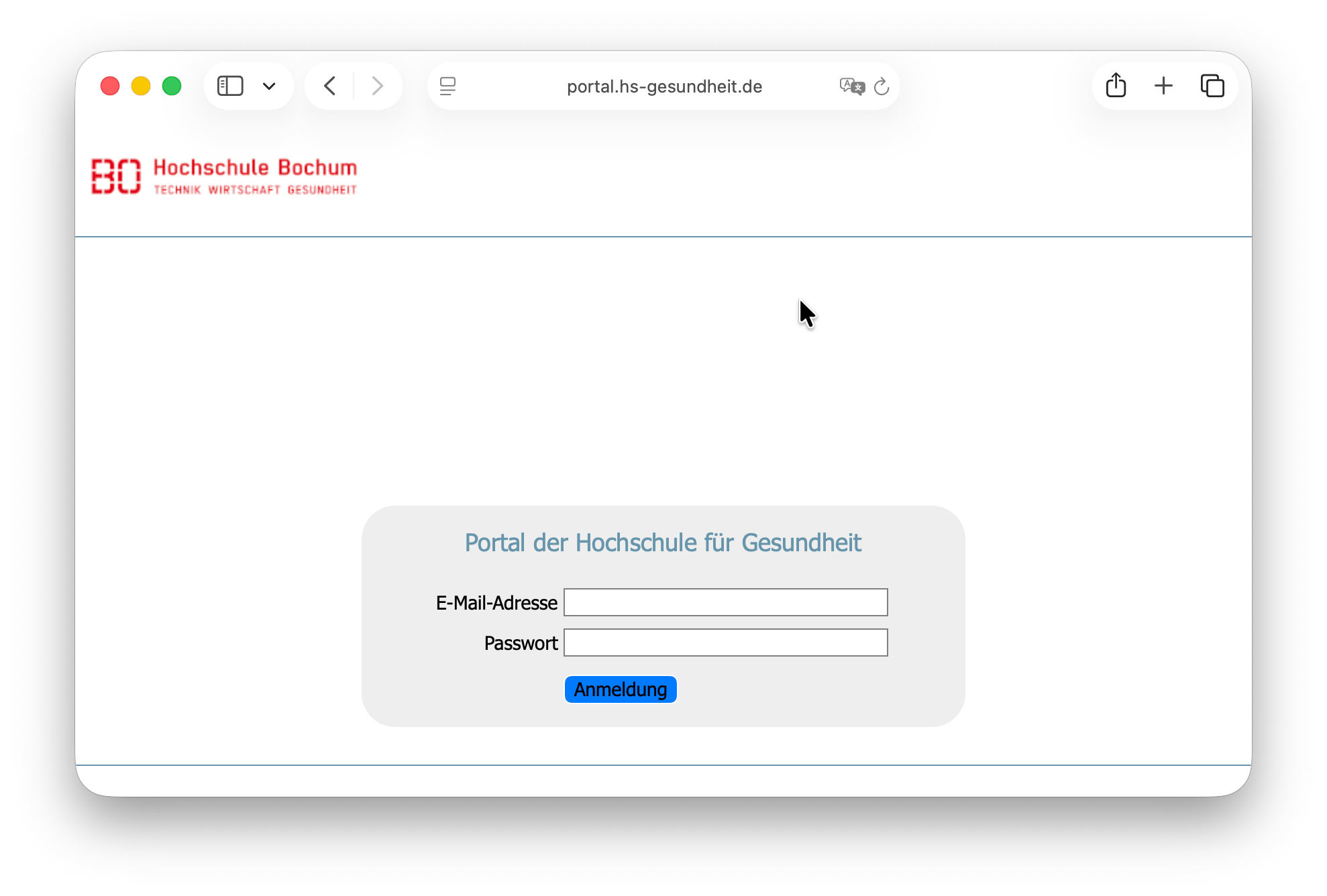Click the translate page icon
The image size is (1327, 896).
coord(851,86)
